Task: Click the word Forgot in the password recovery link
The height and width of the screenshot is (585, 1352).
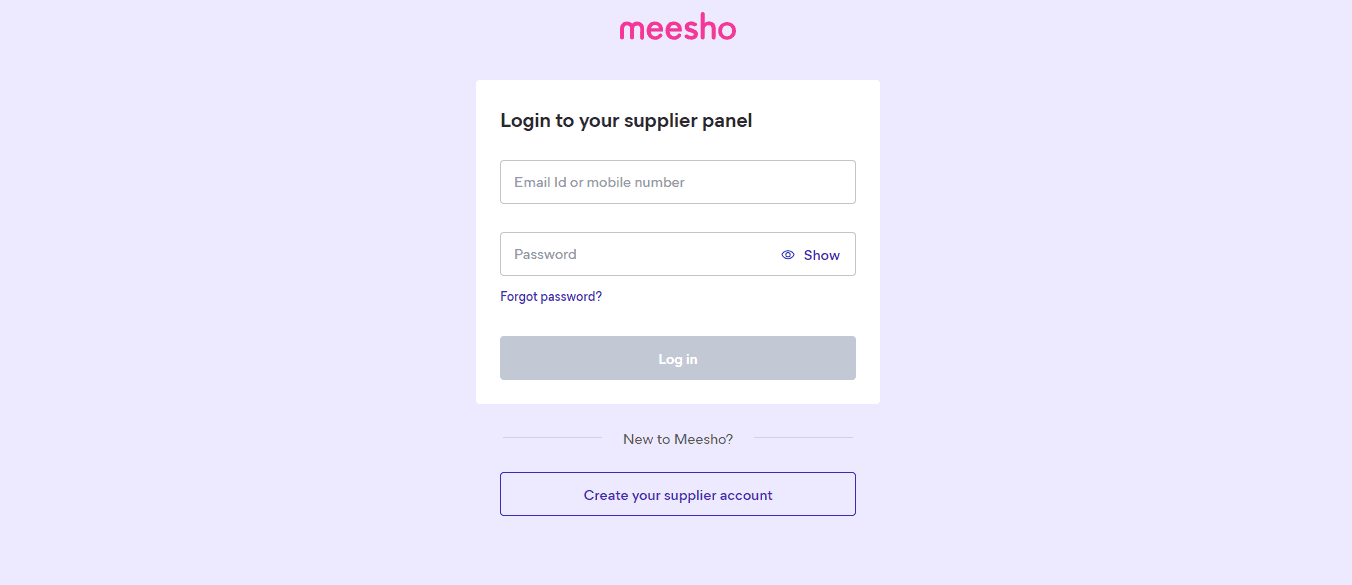Action: [519, 297]
